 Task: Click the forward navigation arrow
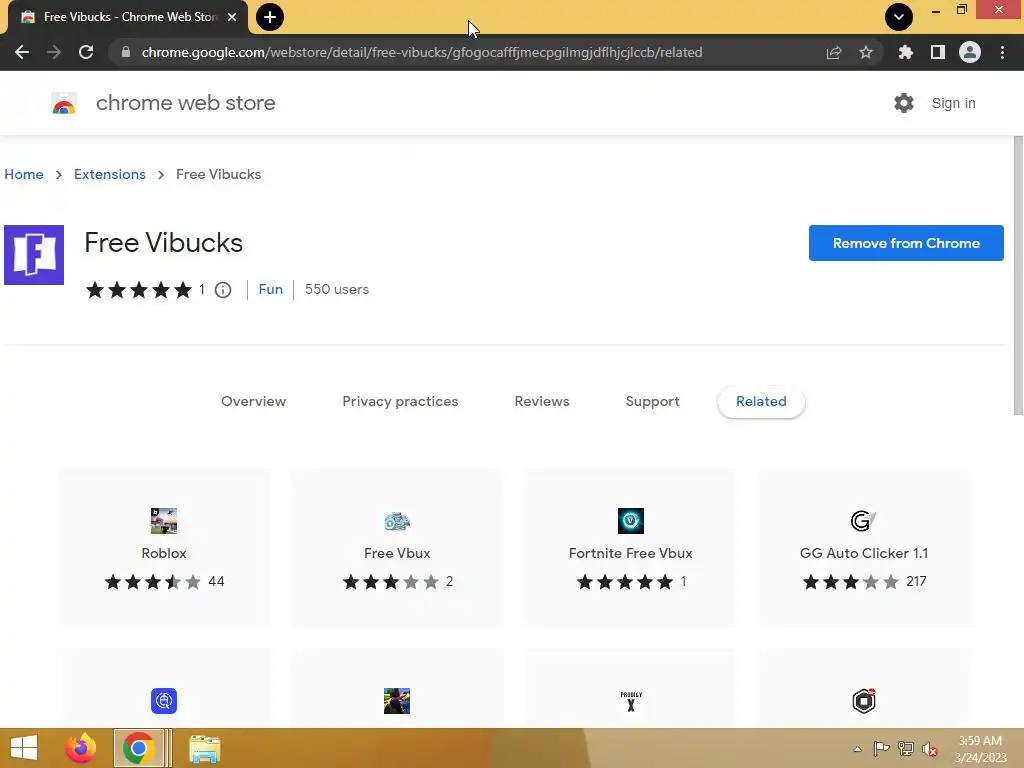[x=54, y=52]
